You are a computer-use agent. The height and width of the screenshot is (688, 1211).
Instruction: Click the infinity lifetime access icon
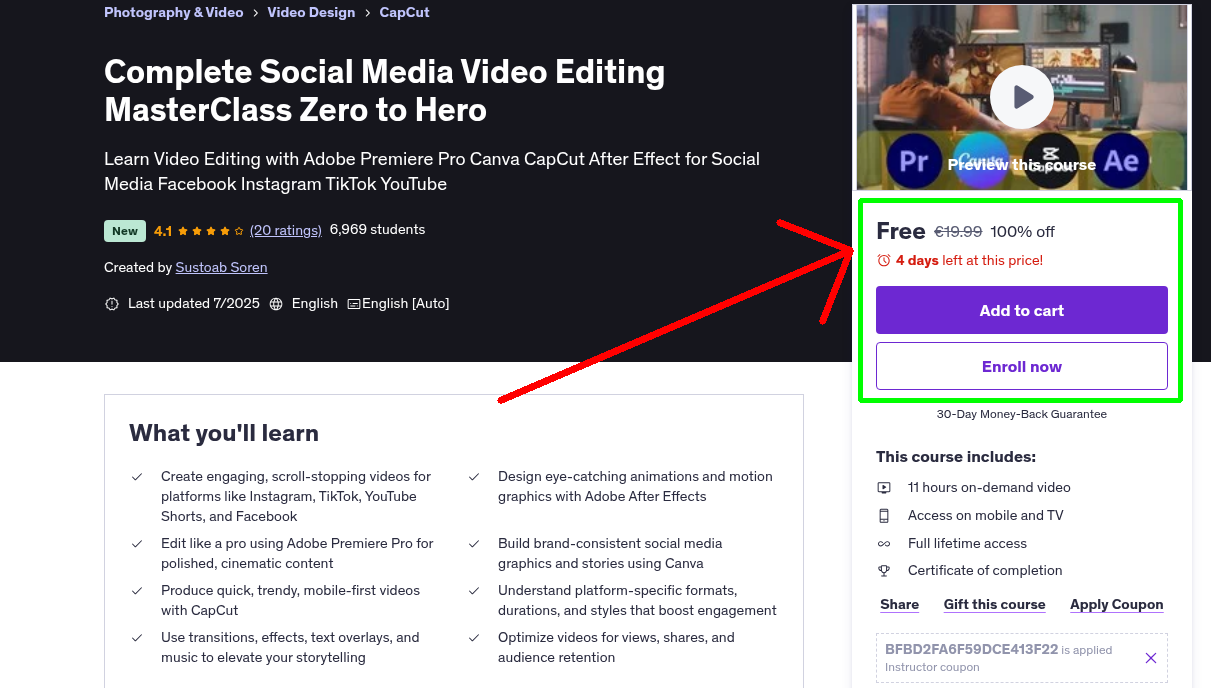click(x=884, y=544)
